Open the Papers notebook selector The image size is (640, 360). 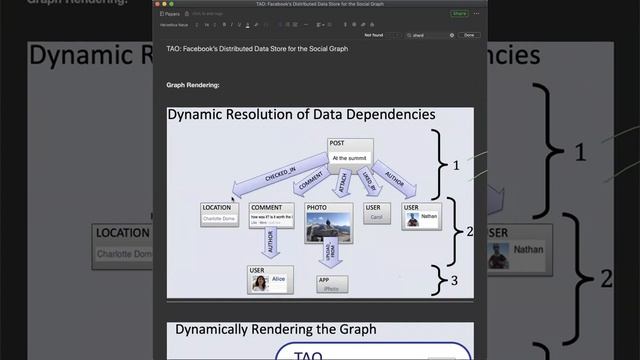[170, 14]
